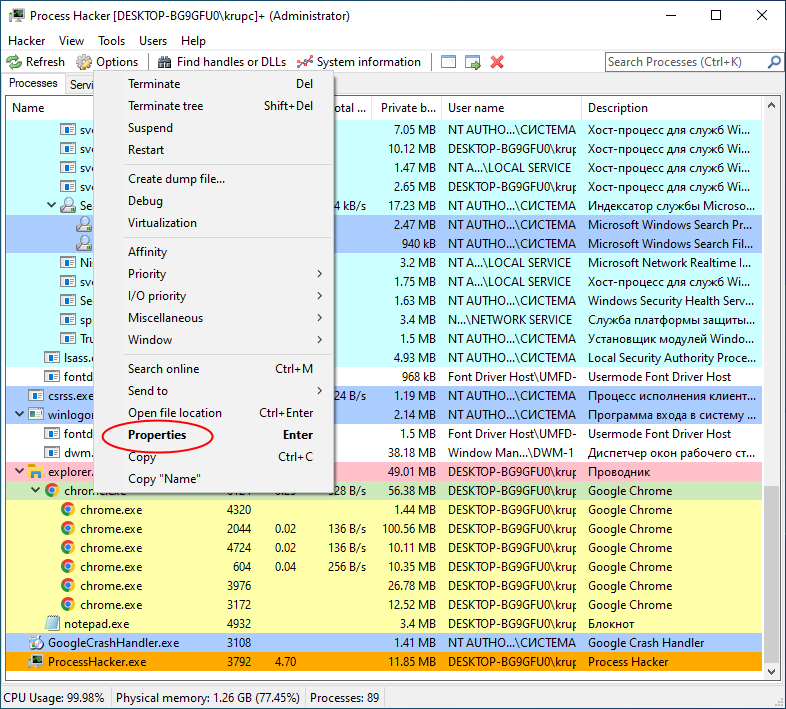Click the dwm process icon

[52, 453]
